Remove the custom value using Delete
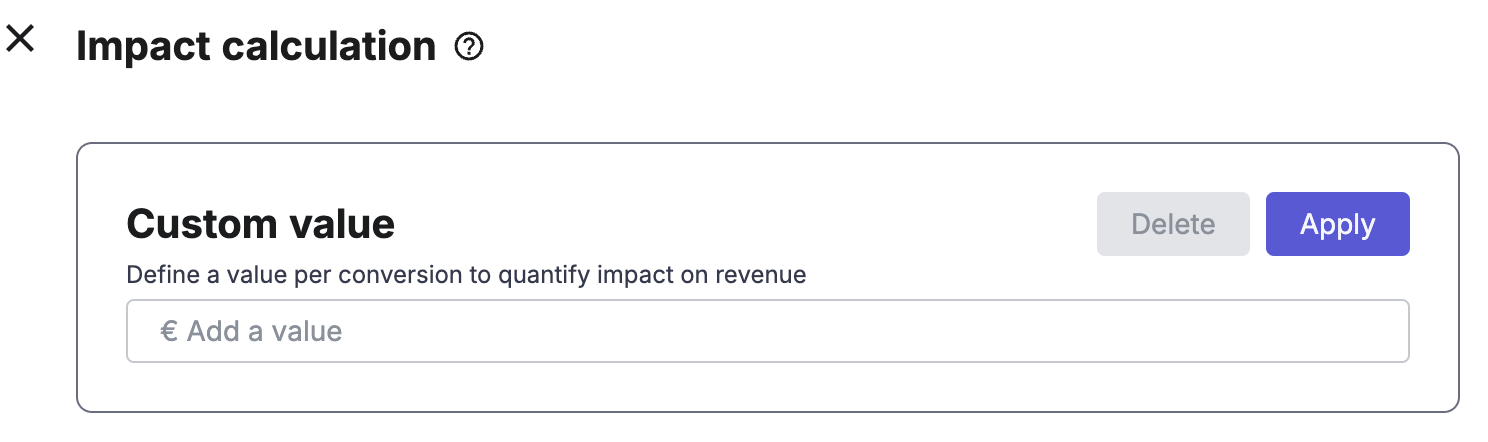Screen dimensions: 1488x442 (1173, 224)
